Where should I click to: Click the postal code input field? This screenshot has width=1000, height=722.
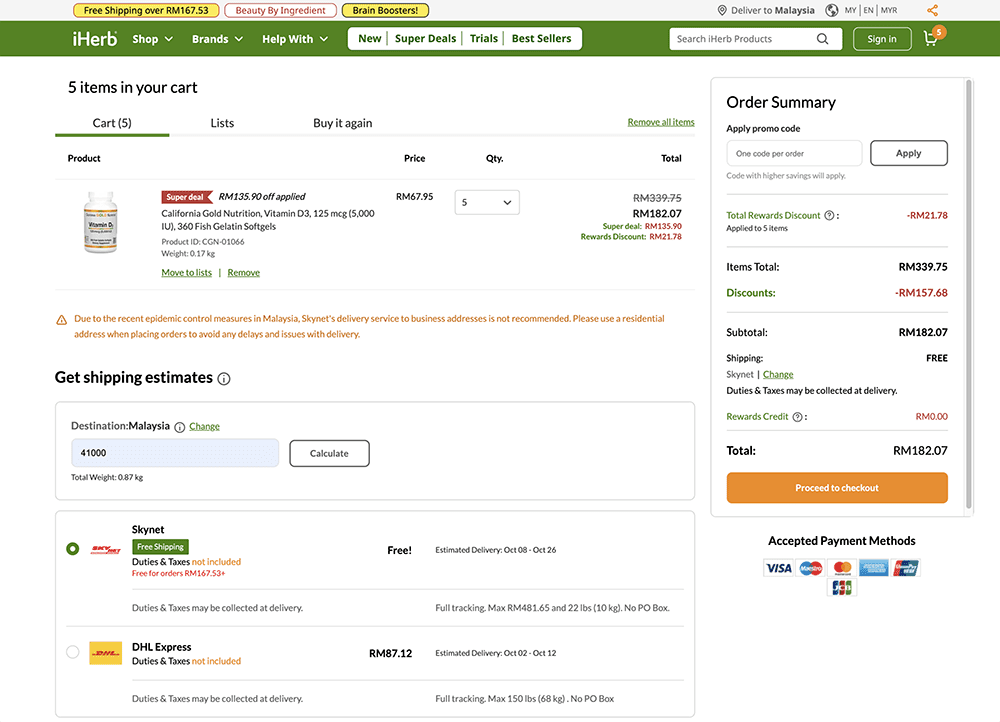[x=175, y=452]
